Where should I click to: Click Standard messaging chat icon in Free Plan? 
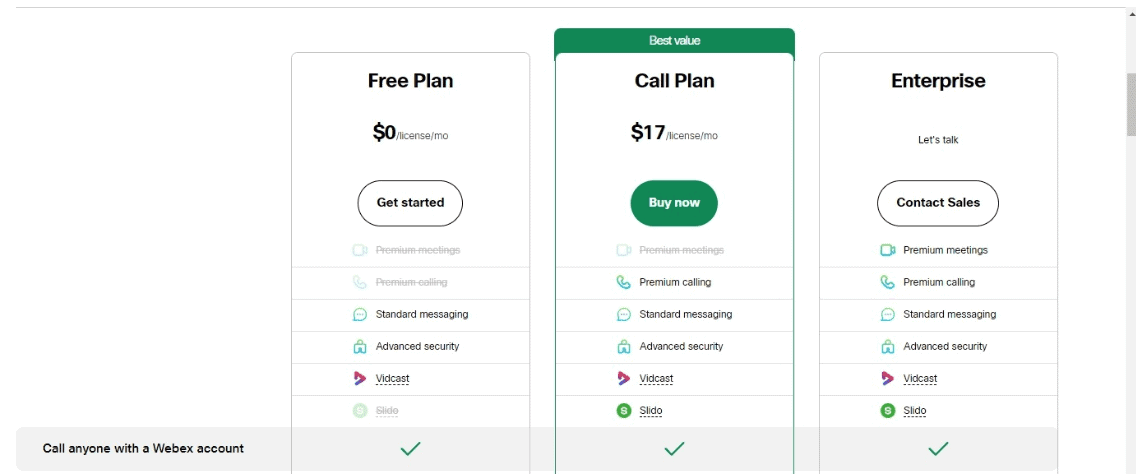click(360, 315)
